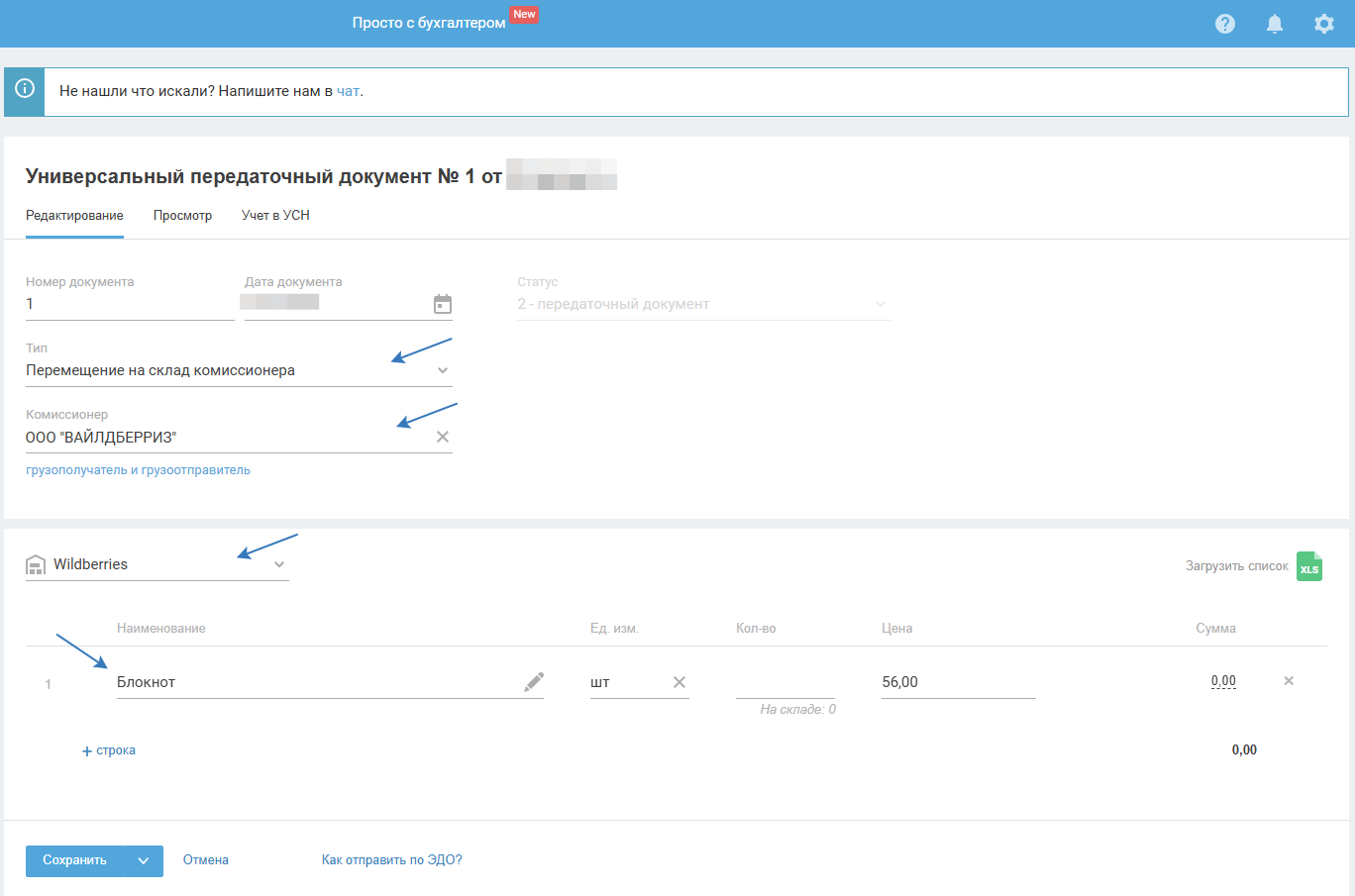Screen dimensions: 1355x896
Task: Open Просто с бухгалтером menu item
Action: pyautogui.click(x=429, y=23)
